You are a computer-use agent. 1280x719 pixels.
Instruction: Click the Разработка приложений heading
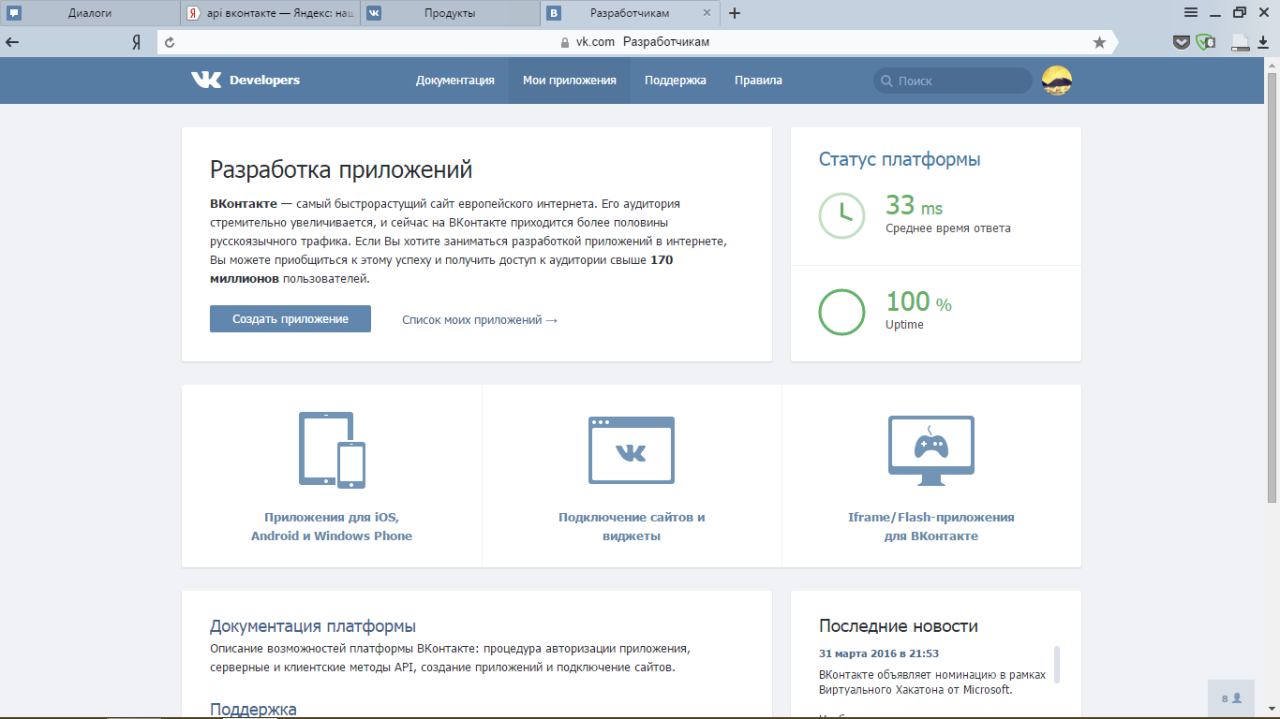341,169
